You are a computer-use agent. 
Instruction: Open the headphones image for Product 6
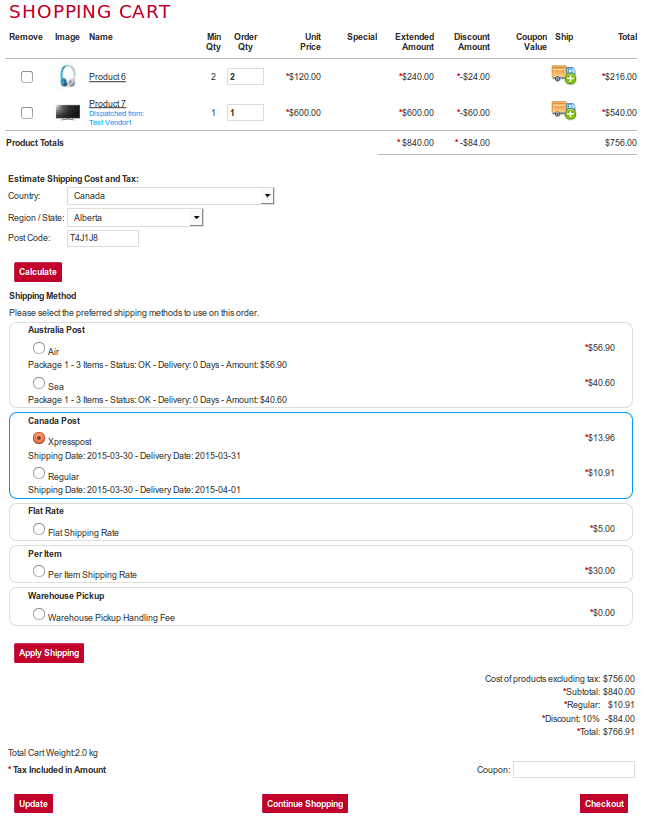[65, 74]
